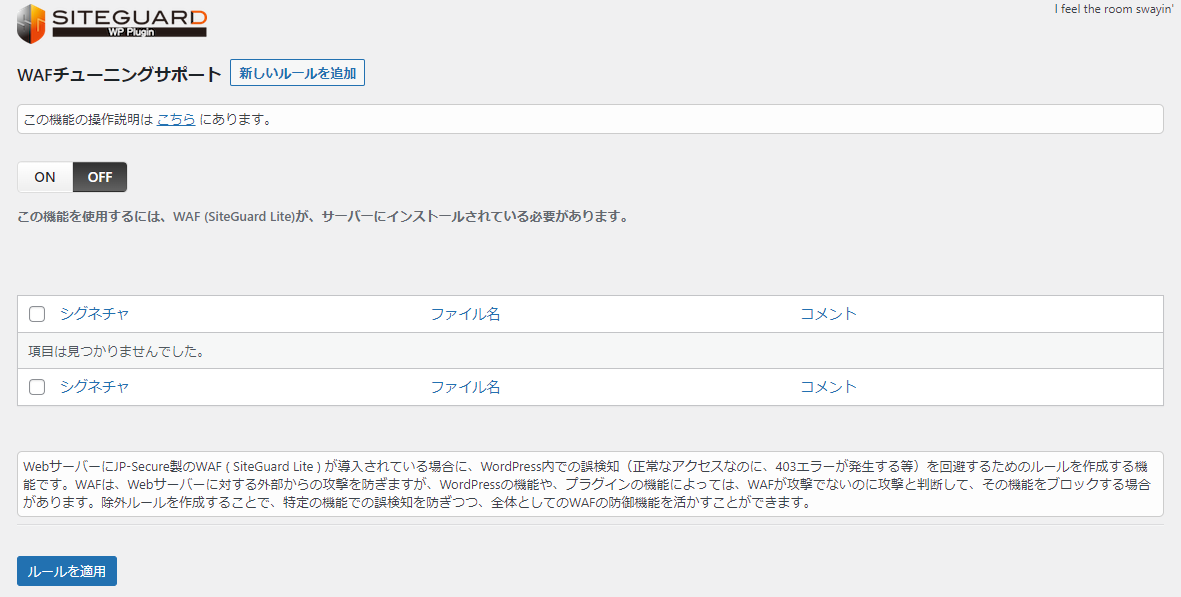Click ファイル名 in table footer row

click(465, 387)
